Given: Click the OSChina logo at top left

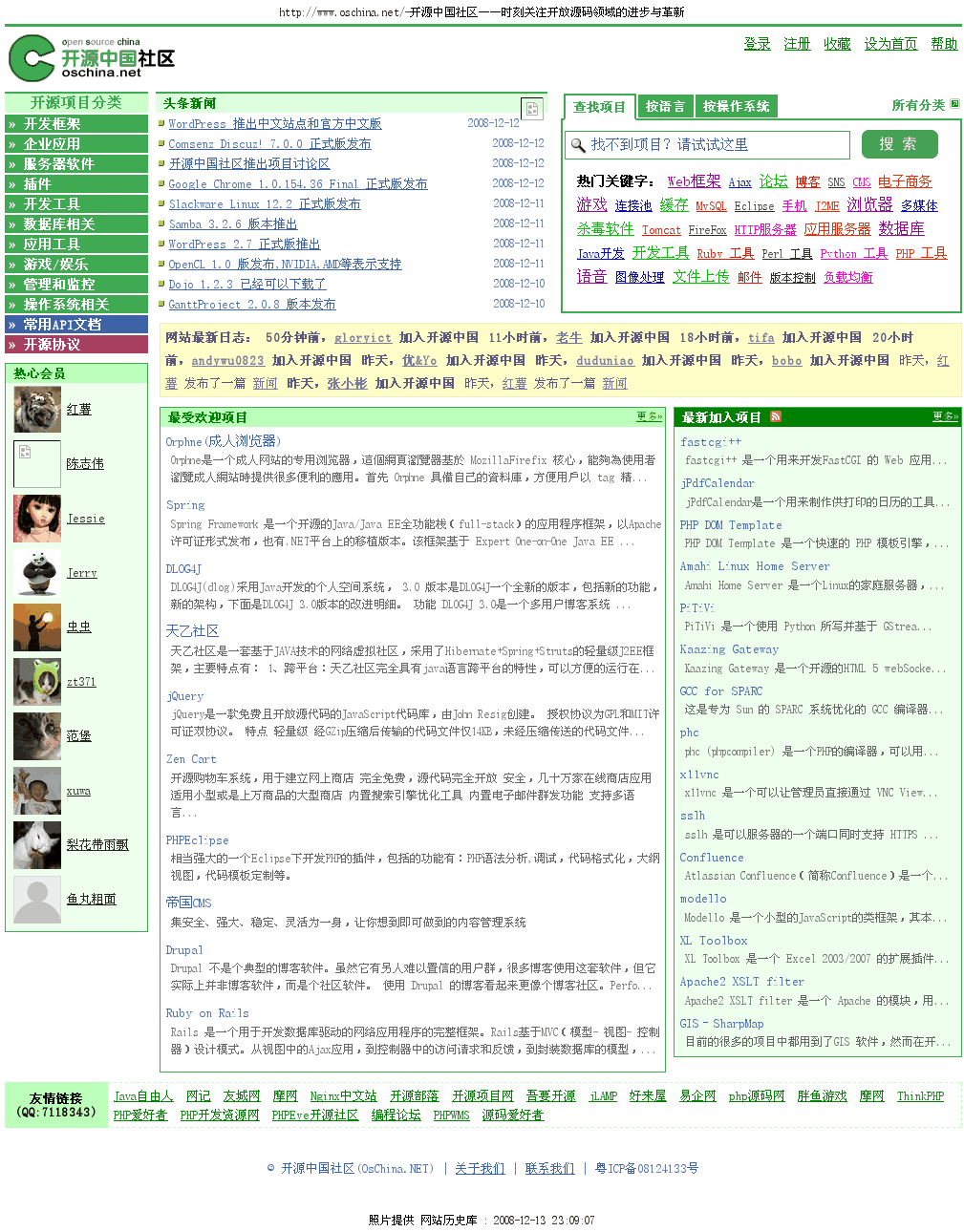Looking at the screenshot, I should point(92,57).
